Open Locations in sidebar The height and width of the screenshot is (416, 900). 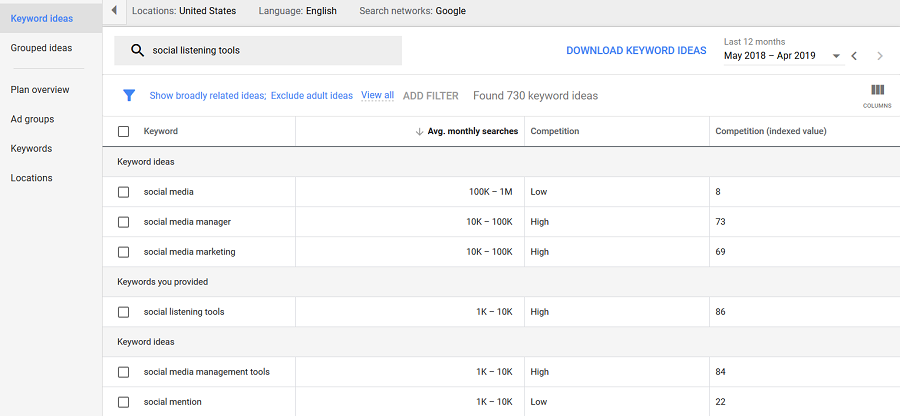pos(31,178)
